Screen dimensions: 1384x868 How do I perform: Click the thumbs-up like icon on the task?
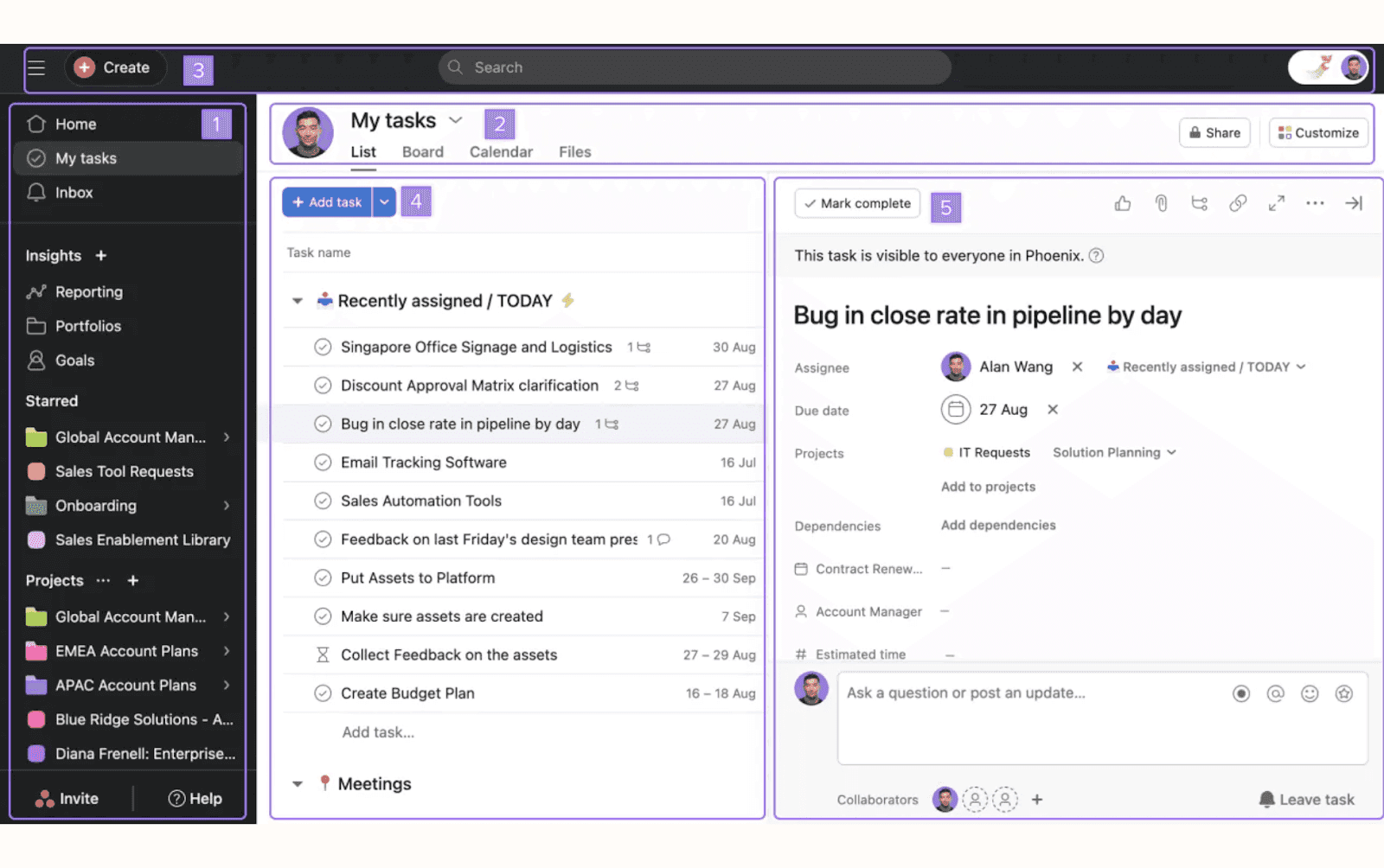pyautogui.click(x=1122, y=203)
